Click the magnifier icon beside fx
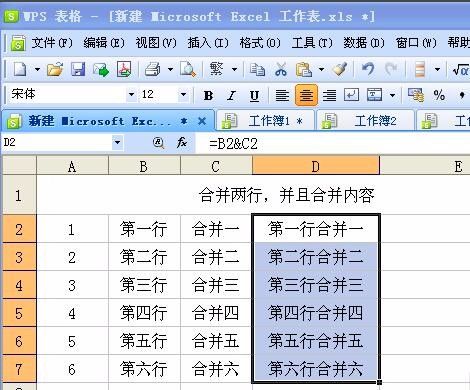This screenshot has width=470, height=390. (158, 143)
